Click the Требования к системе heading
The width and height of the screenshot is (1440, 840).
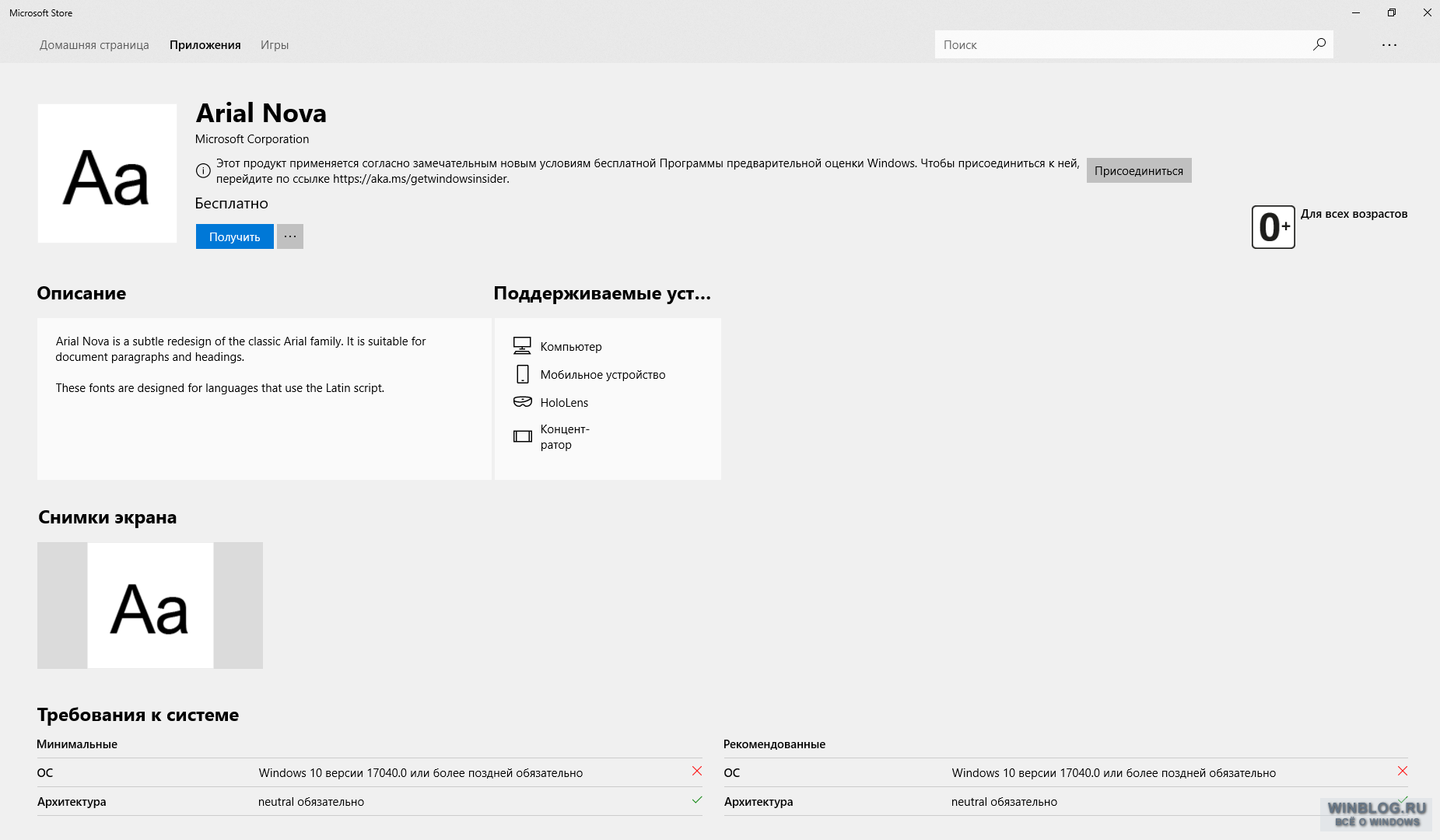138,715
